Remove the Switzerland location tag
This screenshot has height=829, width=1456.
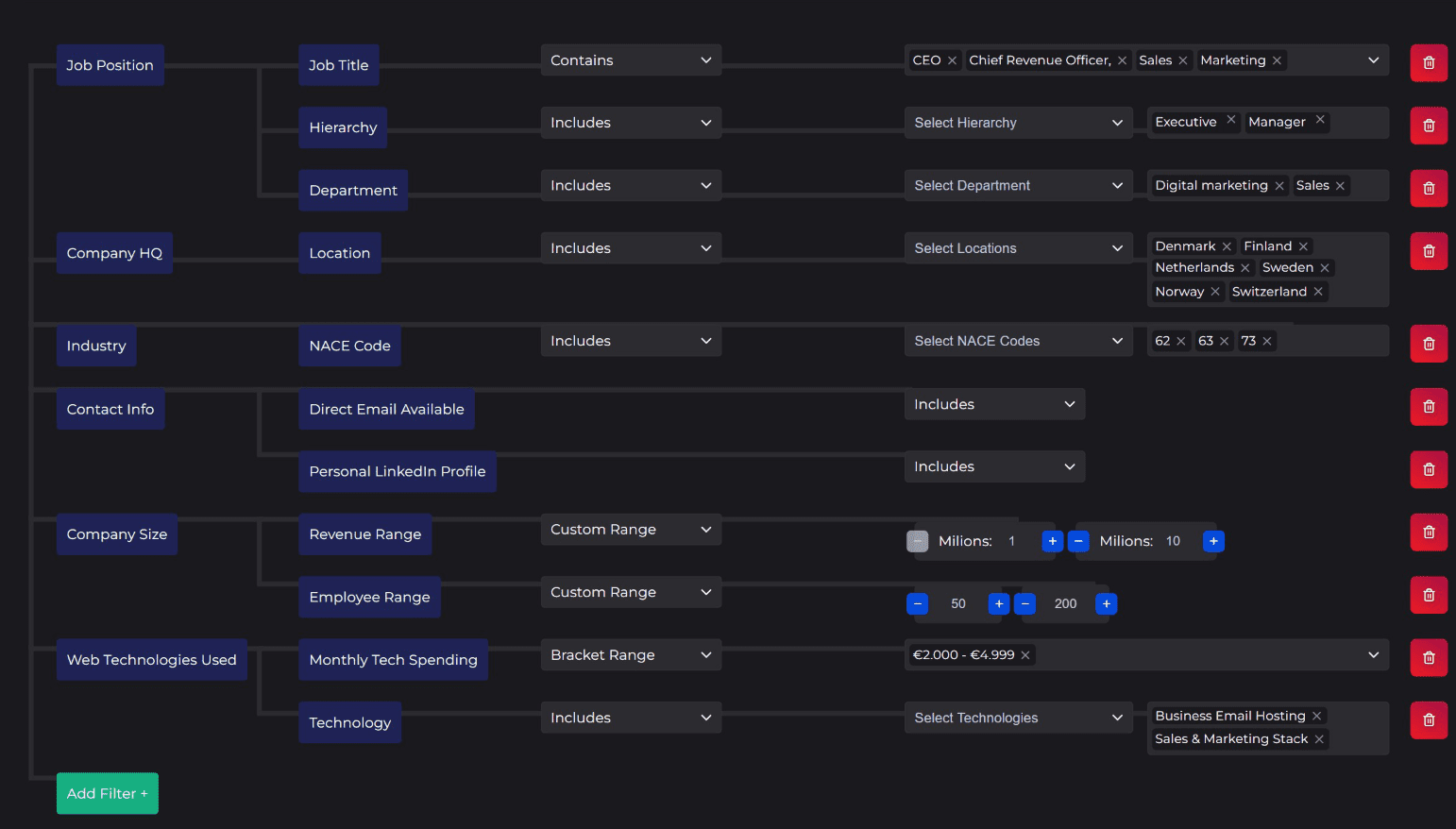coord(1318,292)
